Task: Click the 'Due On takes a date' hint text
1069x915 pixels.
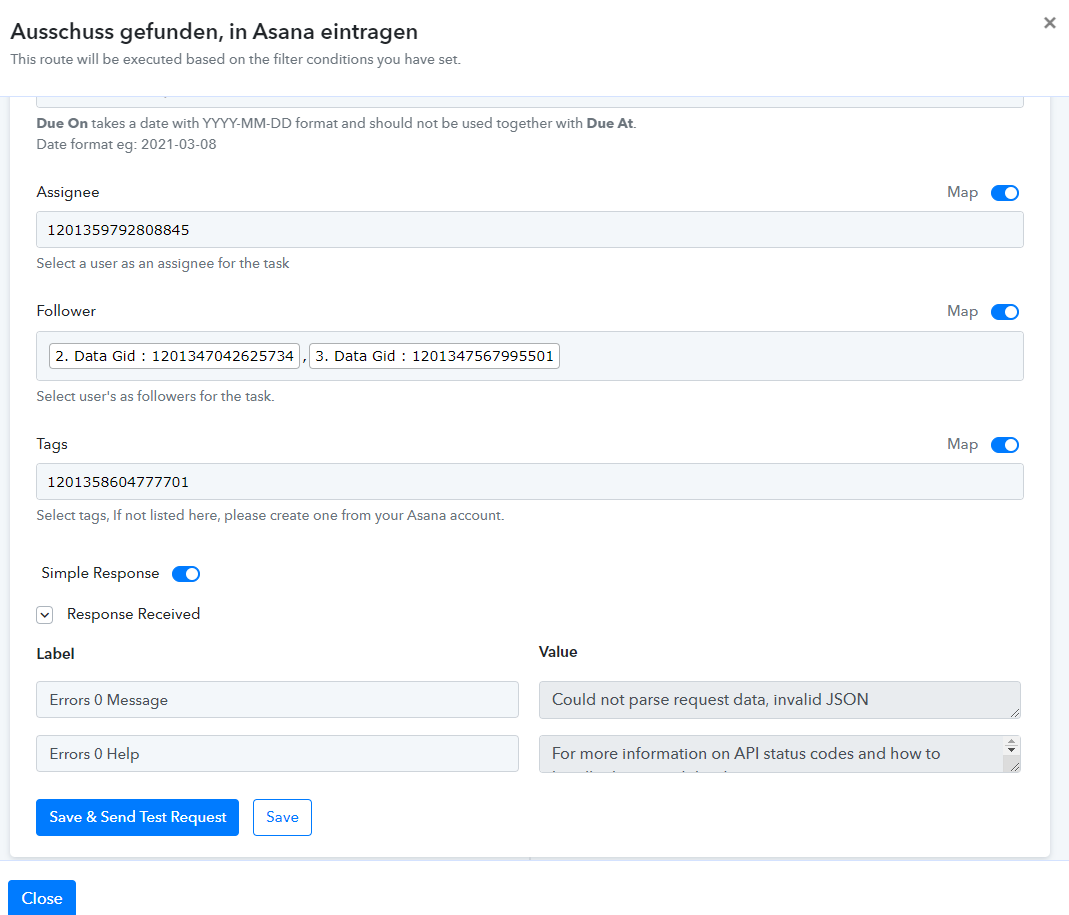Action: coord(336,123)
